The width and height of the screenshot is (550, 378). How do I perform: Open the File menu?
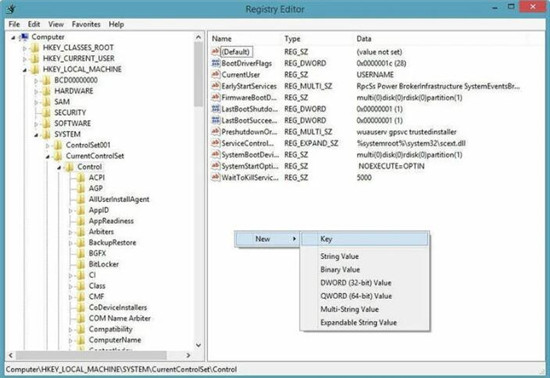click(x=14, y=24)
